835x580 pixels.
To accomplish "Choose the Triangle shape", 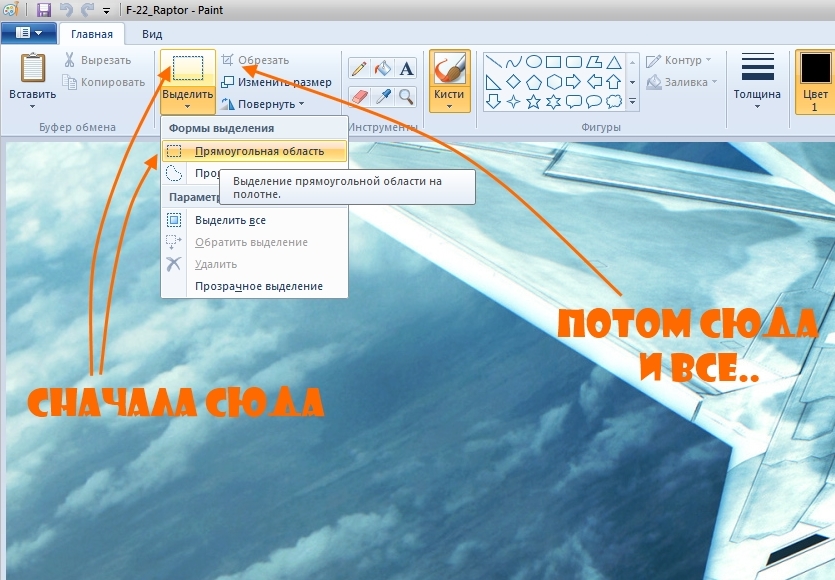I will point(614,62).
